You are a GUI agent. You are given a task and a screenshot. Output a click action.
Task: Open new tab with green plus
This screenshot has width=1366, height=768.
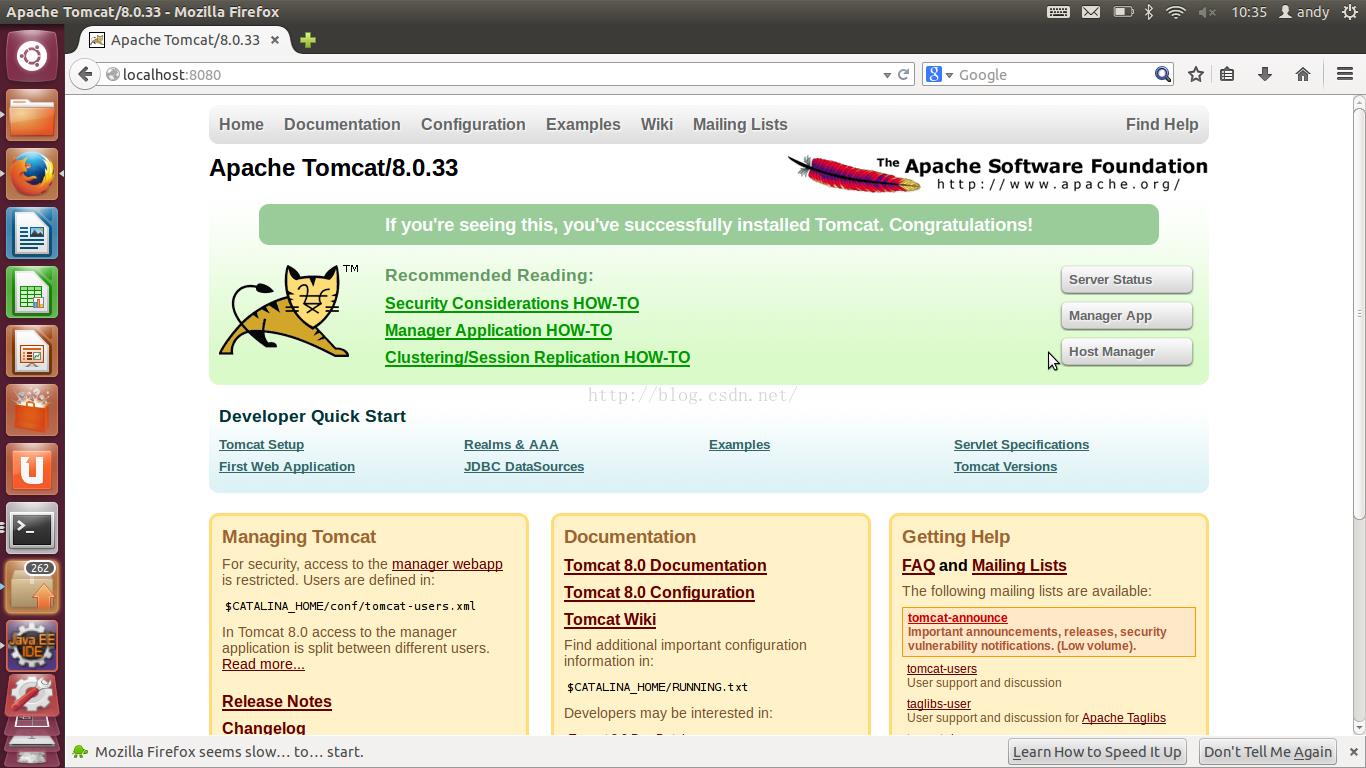pos(307,40)
